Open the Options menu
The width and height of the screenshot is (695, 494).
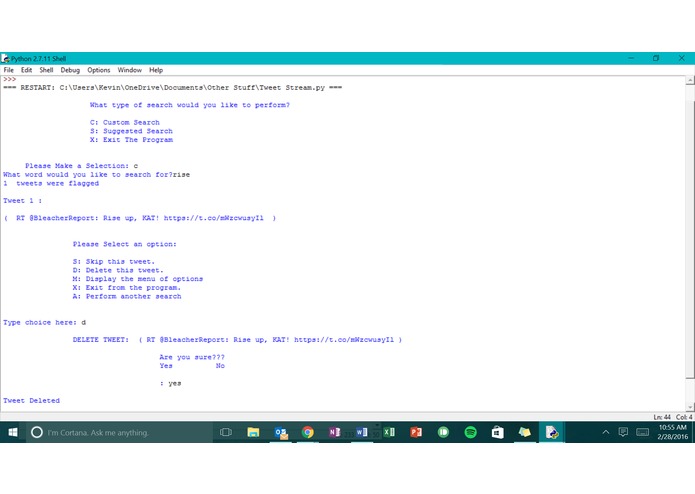98,70
